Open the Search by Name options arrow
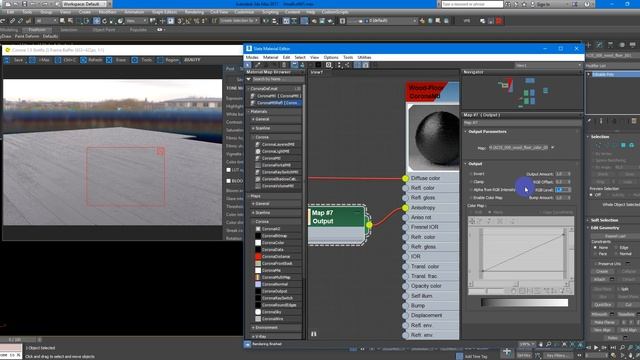This screenshot has width=640, height=360. pos(249,79)
